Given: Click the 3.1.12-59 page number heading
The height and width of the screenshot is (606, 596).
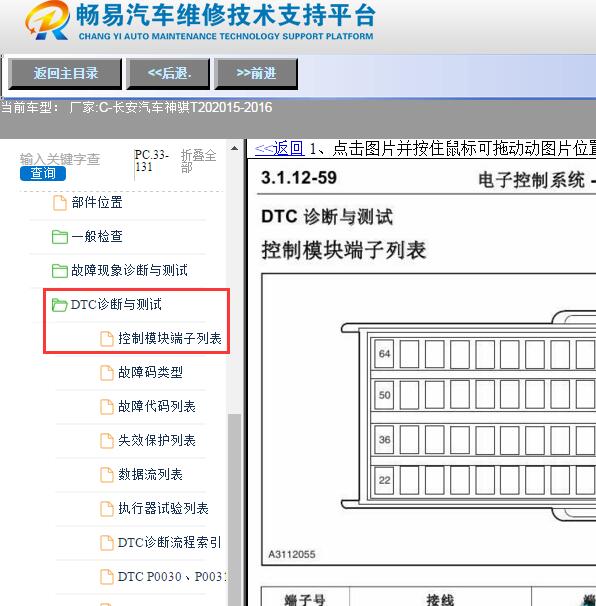Looking at the screenshot, I should 299,178.
